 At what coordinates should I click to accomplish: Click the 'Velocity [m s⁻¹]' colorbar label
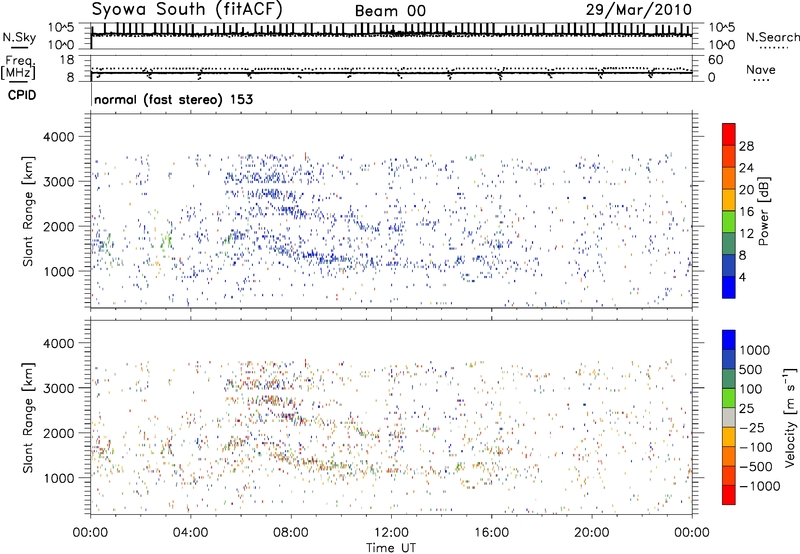[x=790, y=417]
